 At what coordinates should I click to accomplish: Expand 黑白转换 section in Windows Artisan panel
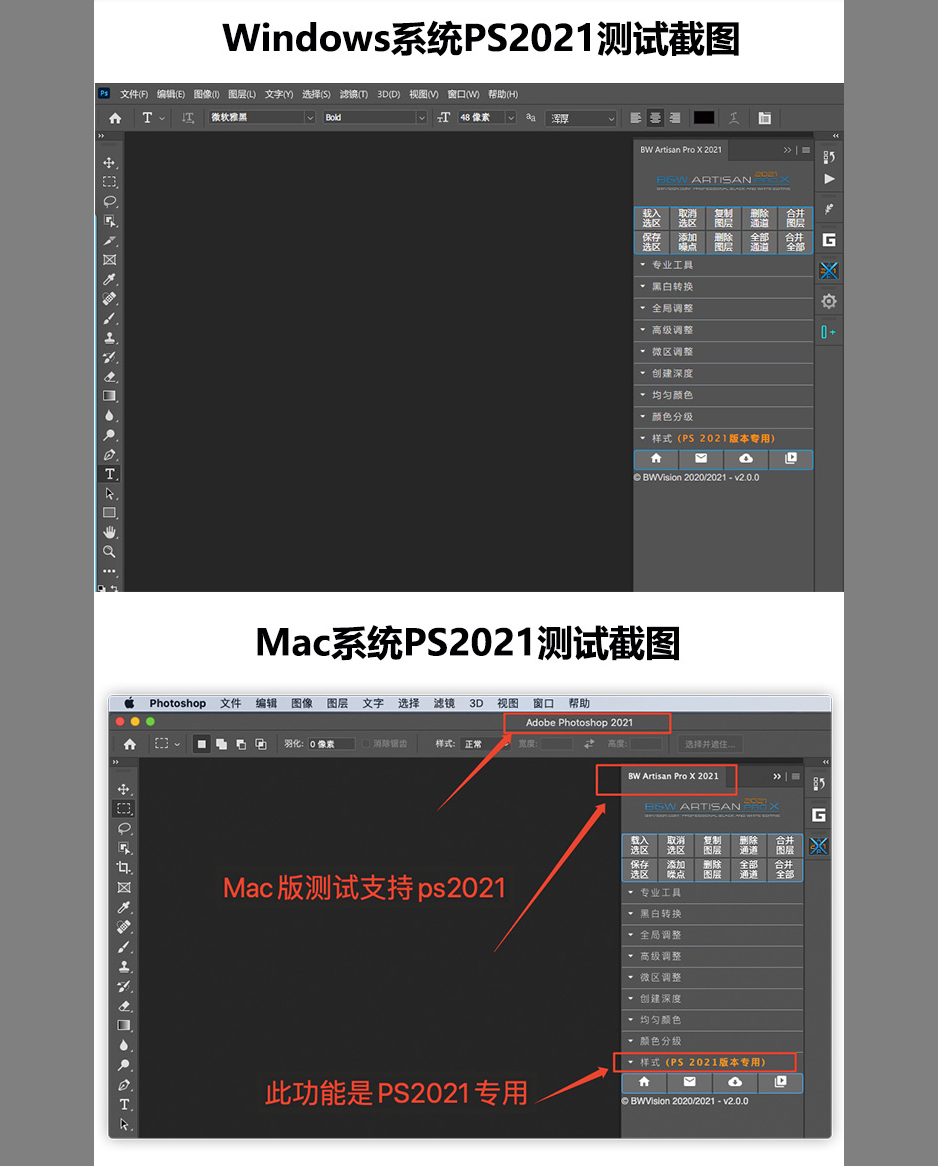pos(724,286)
